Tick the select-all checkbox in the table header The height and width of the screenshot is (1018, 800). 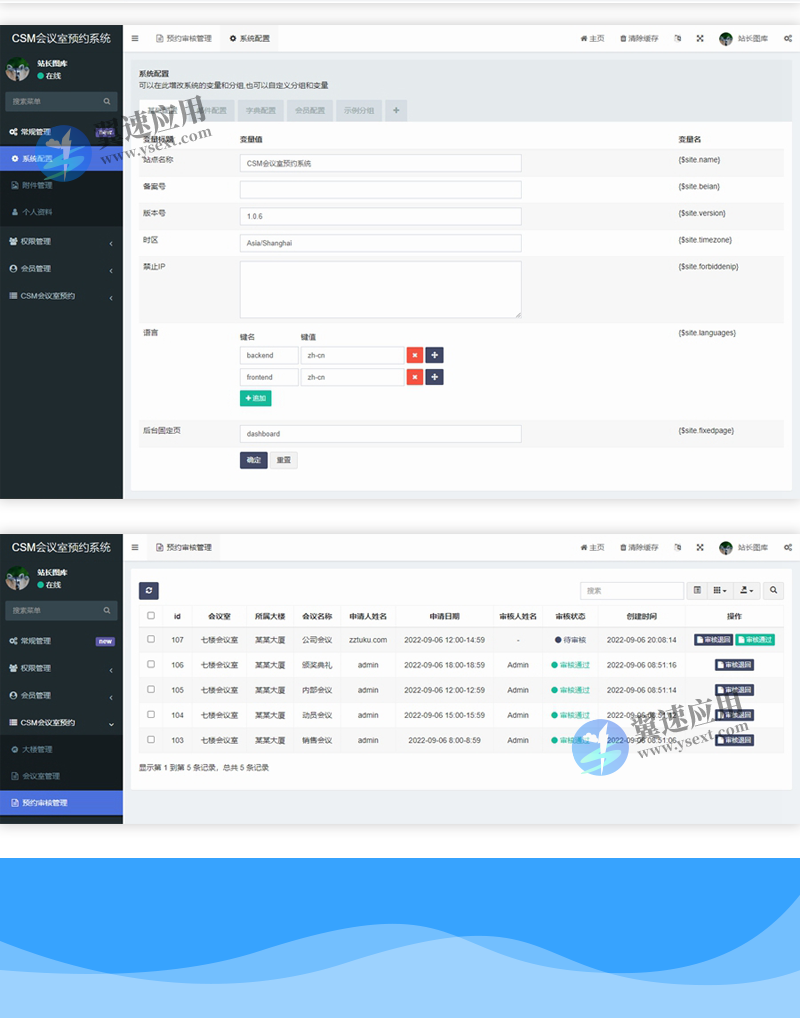tap(151, 616)
